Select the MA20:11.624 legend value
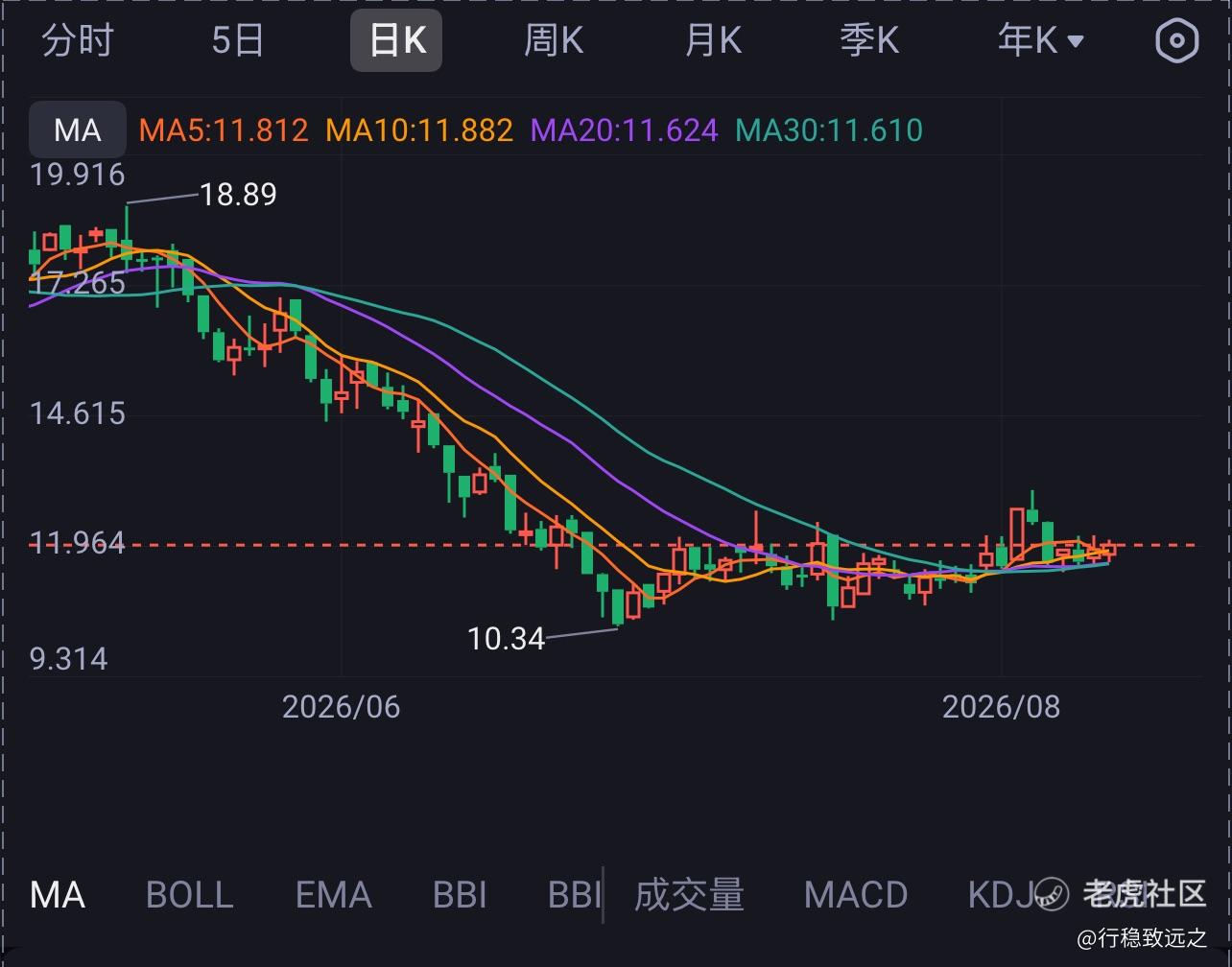 pos(624,130)
